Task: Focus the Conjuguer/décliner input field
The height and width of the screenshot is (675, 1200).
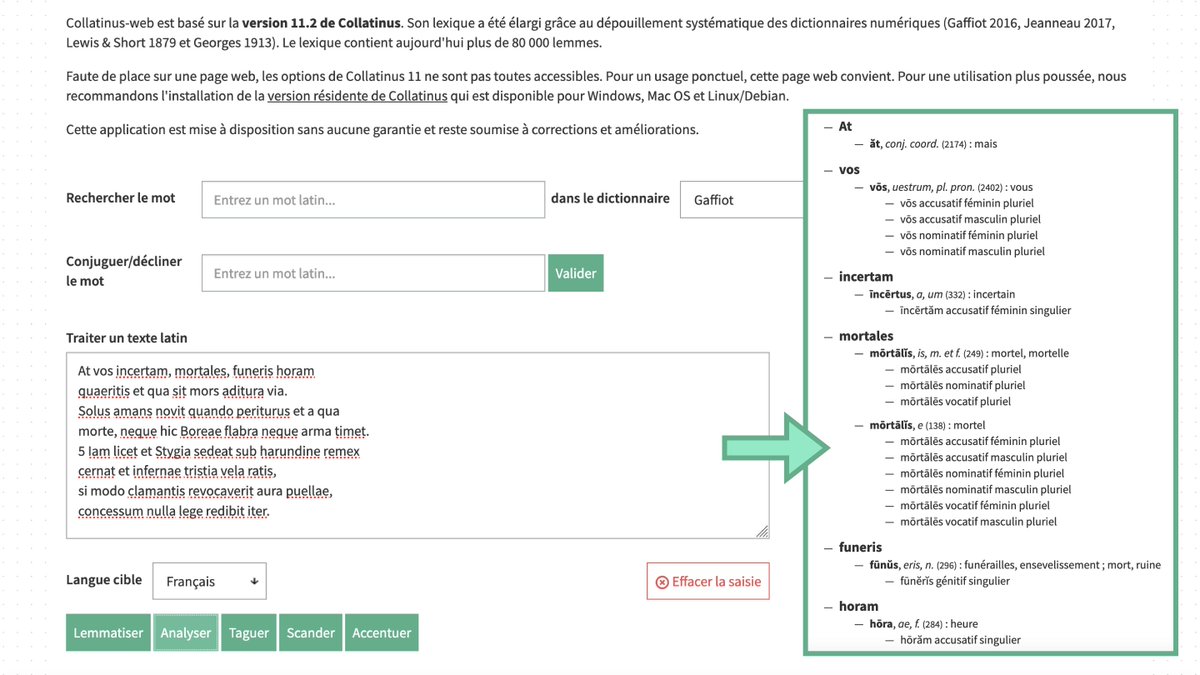Action: 373,273
